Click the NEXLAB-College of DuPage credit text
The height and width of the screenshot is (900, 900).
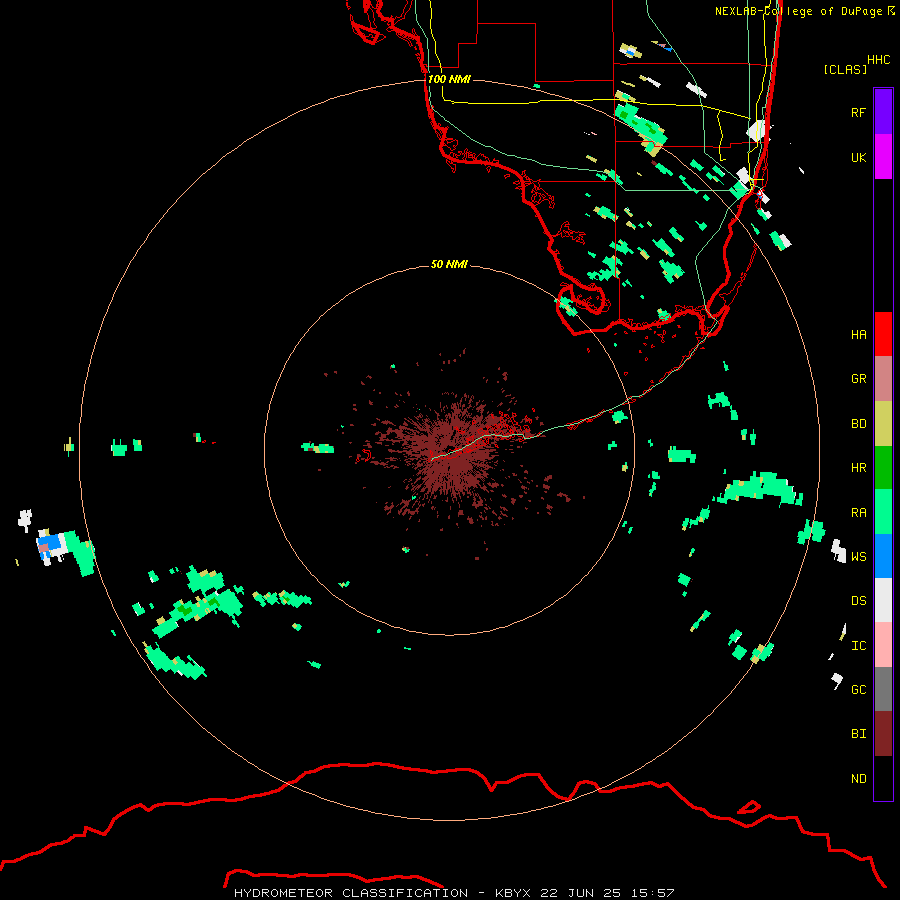tap(798, 11)
